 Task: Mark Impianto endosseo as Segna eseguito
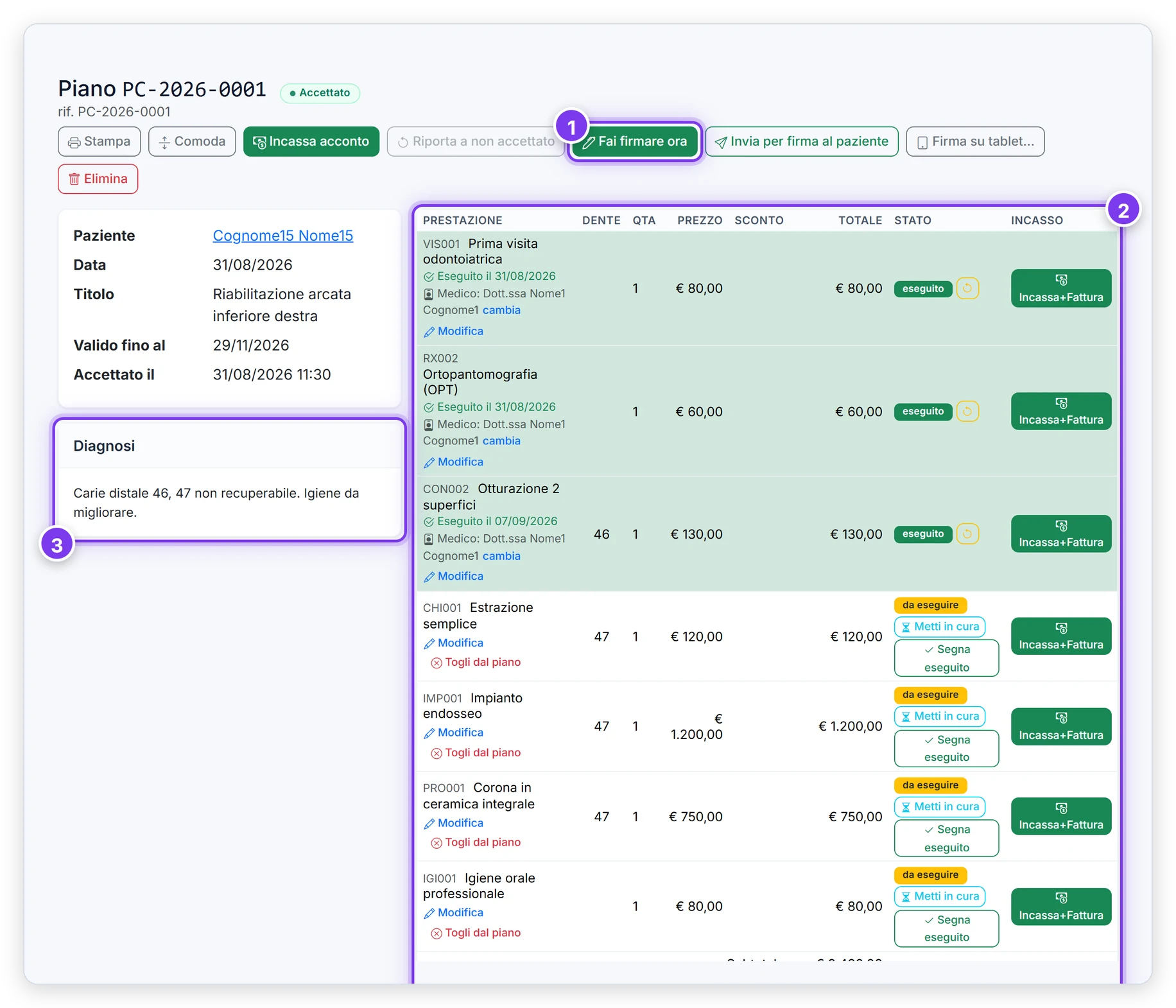(947, 749)
